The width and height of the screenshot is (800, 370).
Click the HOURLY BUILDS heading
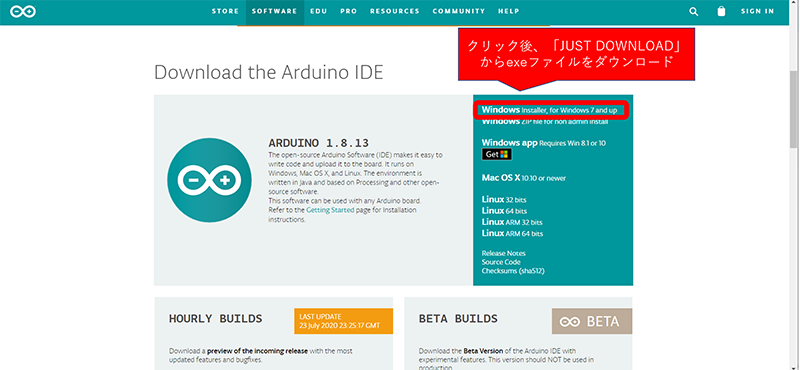tap(215, 319)
